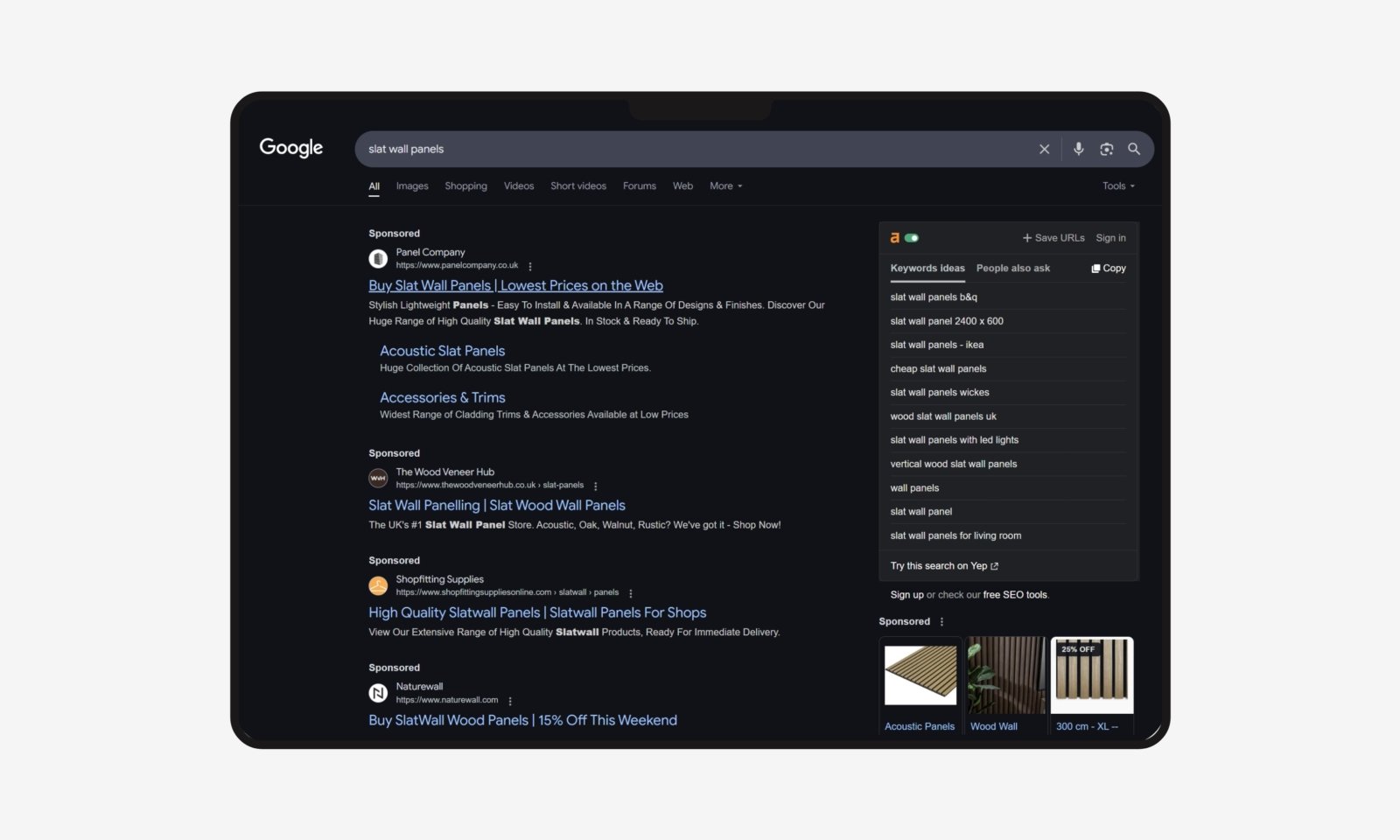The image size is (1400, 840).
Task: Clear the search box with the X icon
Action: coord(1044,150)
